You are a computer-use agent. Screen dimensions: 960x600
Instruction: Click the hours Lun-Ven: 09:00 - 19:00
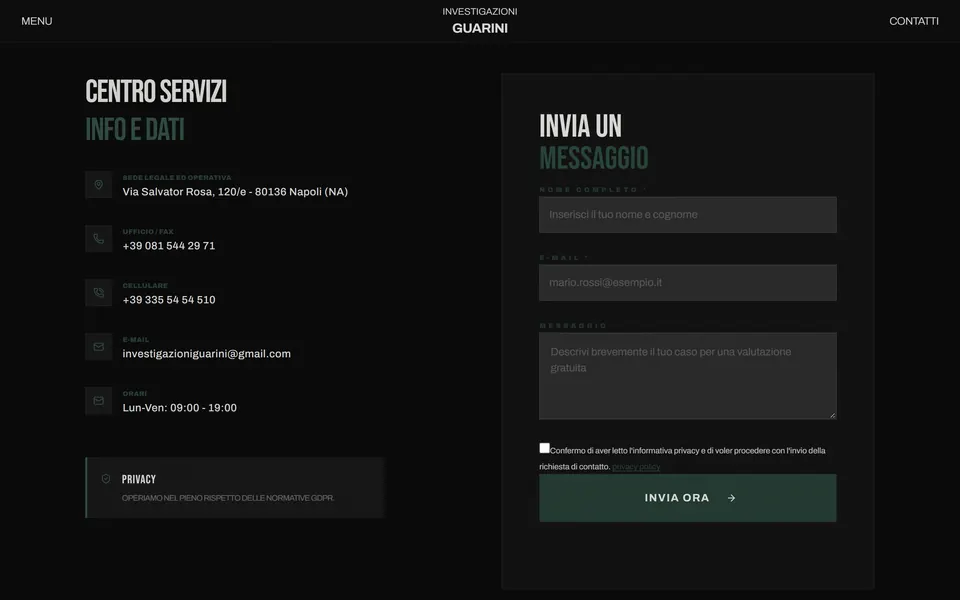pyautogui.click(x=179, y=408)
